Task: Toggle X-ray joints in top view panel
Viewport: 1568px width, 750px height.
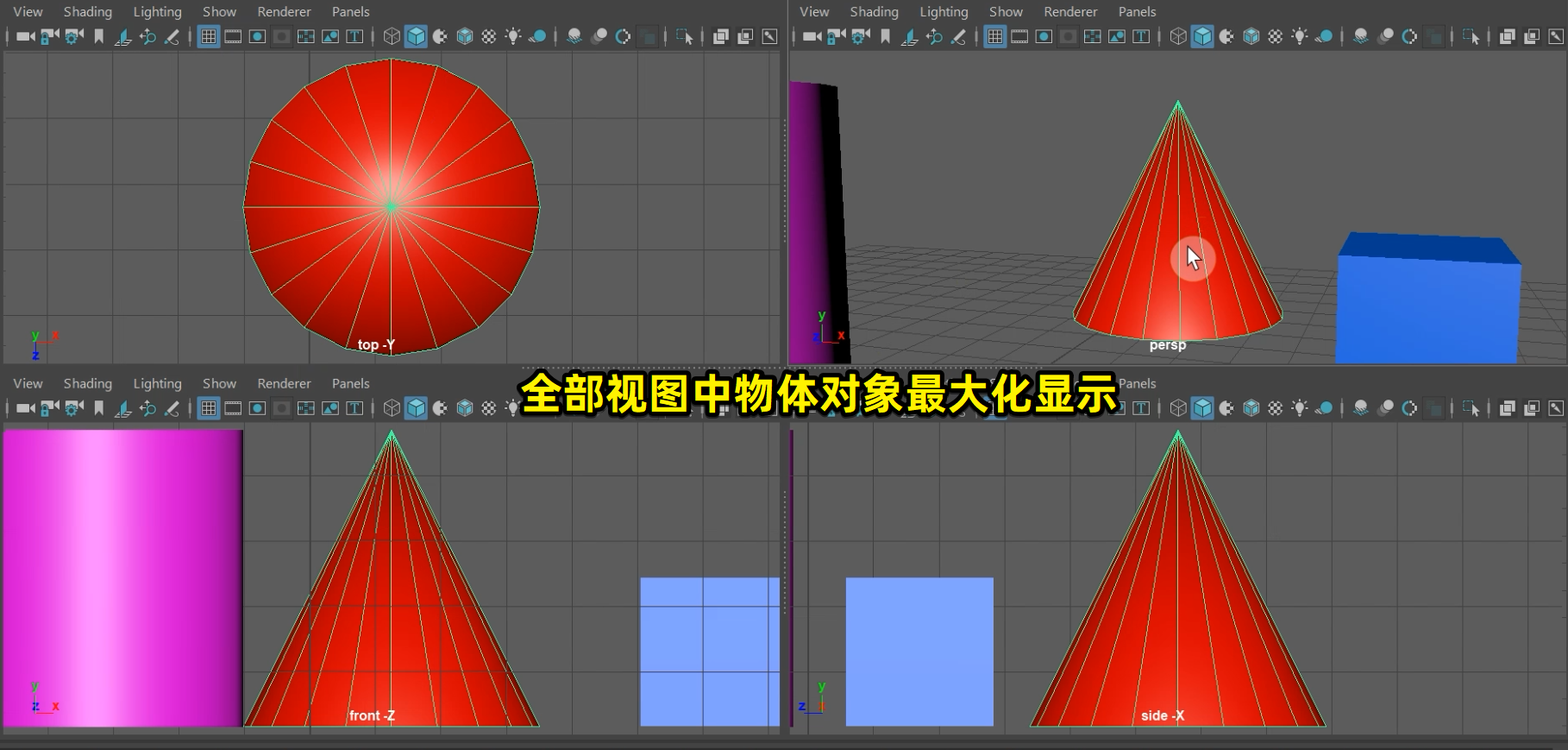Action: click(x=769, y=36)
